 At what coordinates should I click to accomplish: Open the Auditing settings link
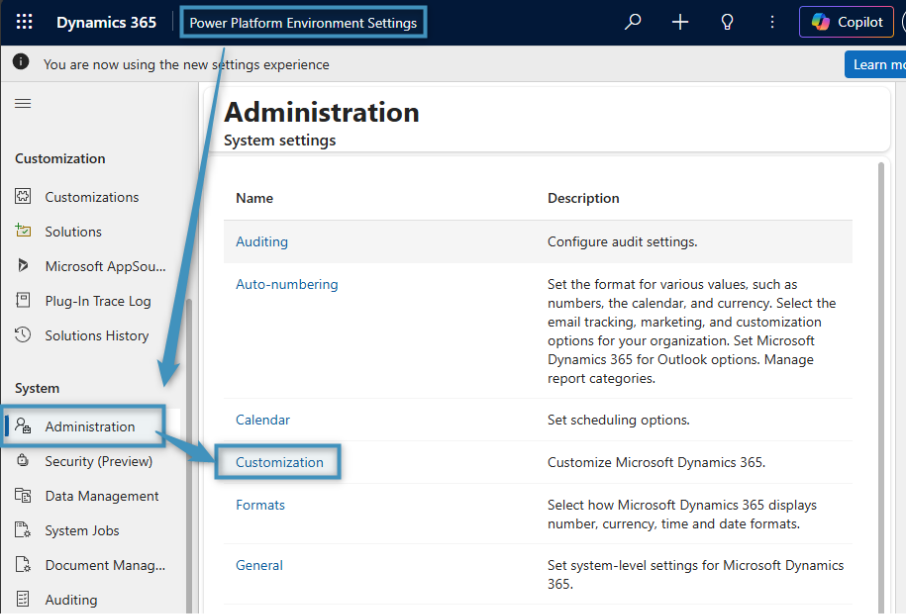pyautogui.click(x=262, y=242)
